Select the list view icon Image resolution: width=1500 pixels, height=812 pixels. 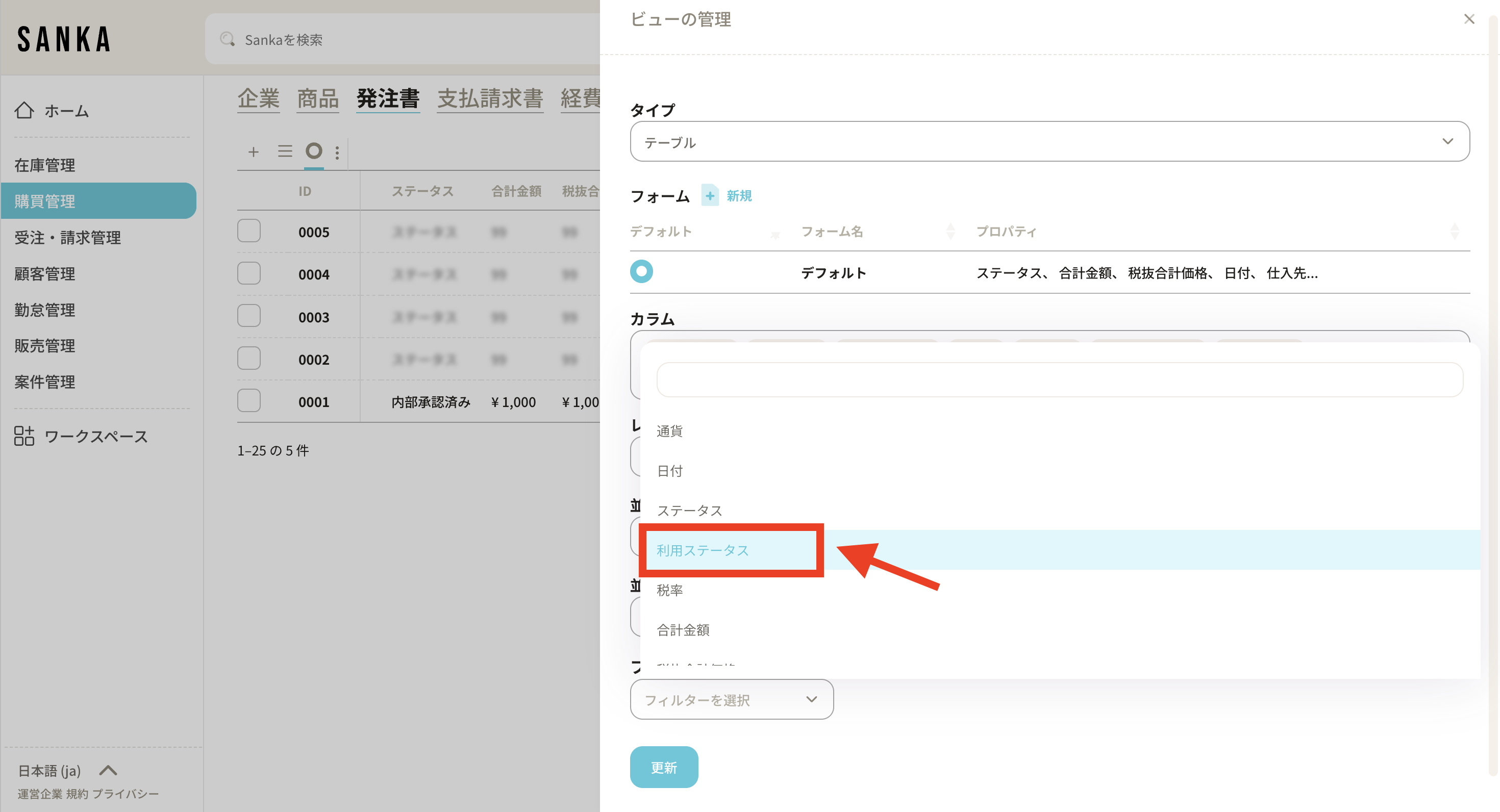285,152
